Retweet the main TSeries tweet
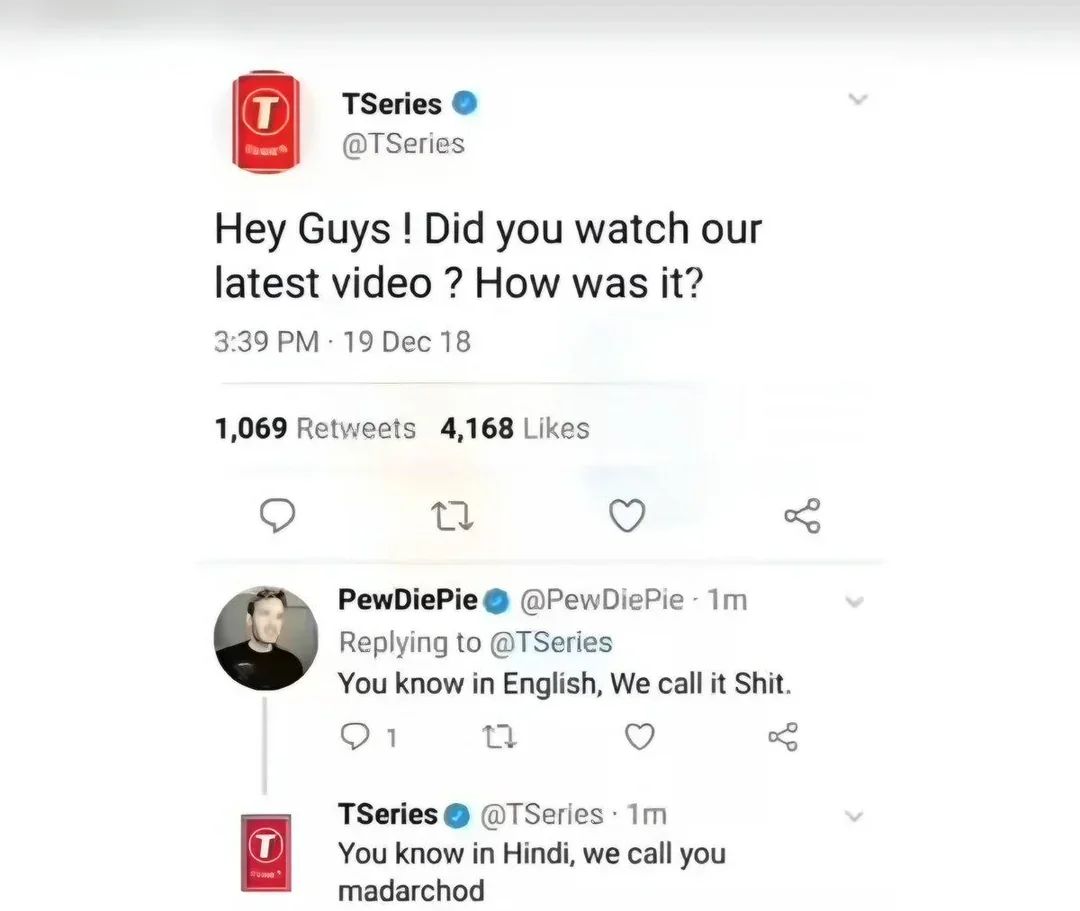Screen dimensions: 1080x911 452,516
